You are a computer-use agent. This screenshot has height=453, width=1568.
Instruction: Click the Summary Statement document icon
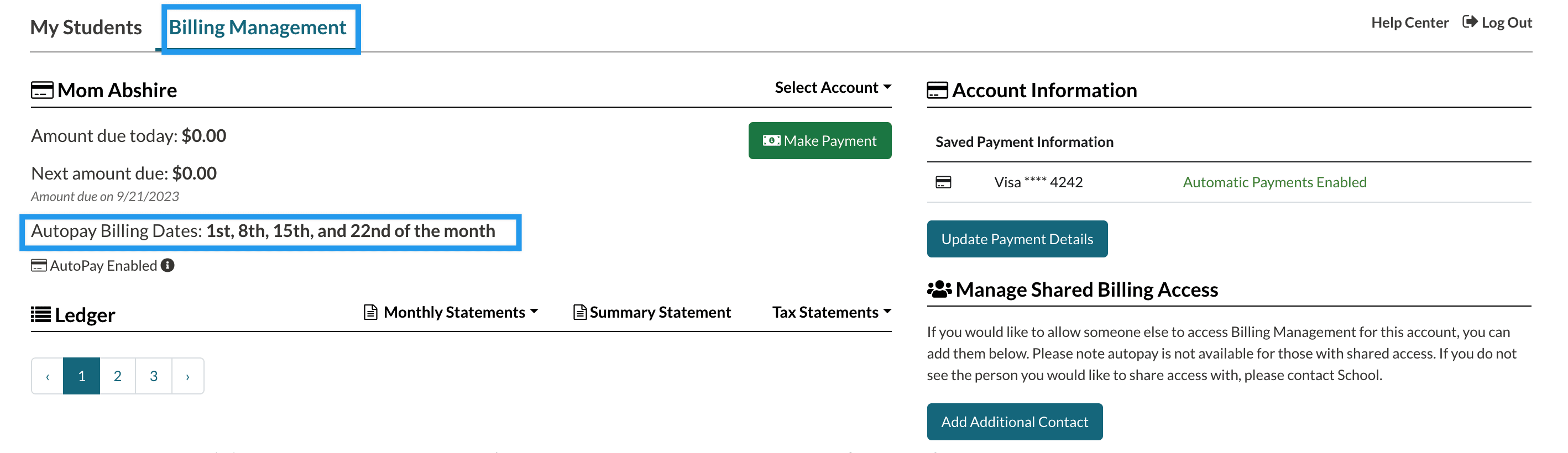tap(579, 312)
